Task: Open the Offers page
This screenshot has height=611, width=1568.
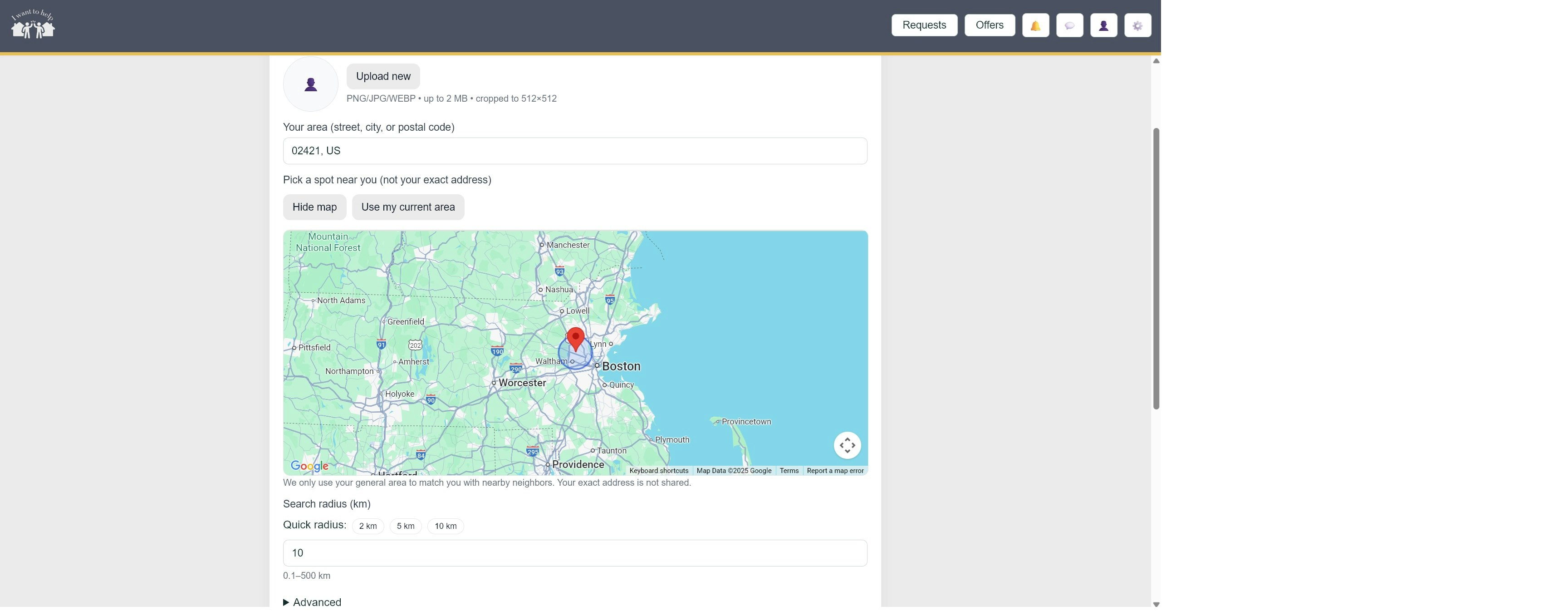Action: (x=989, y=25)
